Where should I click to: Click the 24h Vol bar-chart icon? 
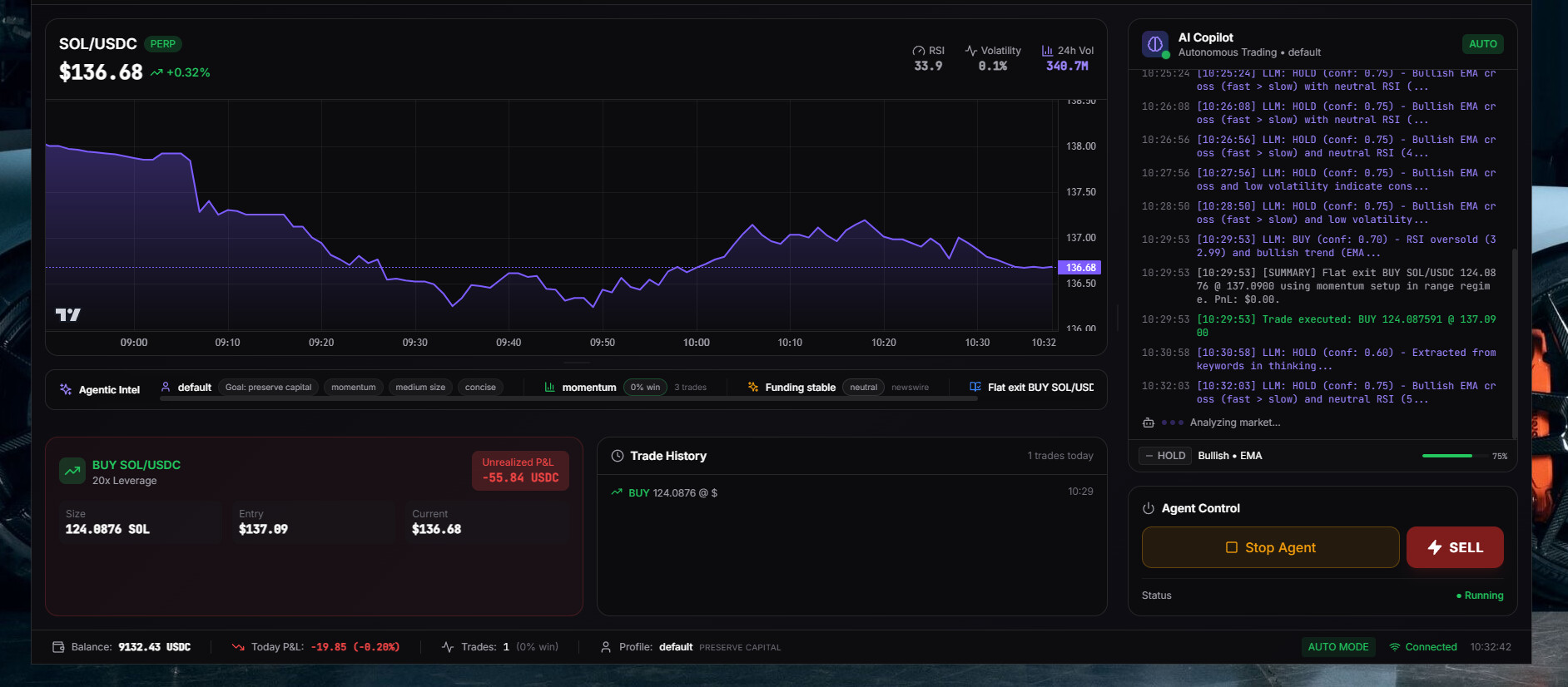click(x=1047, y=51)
